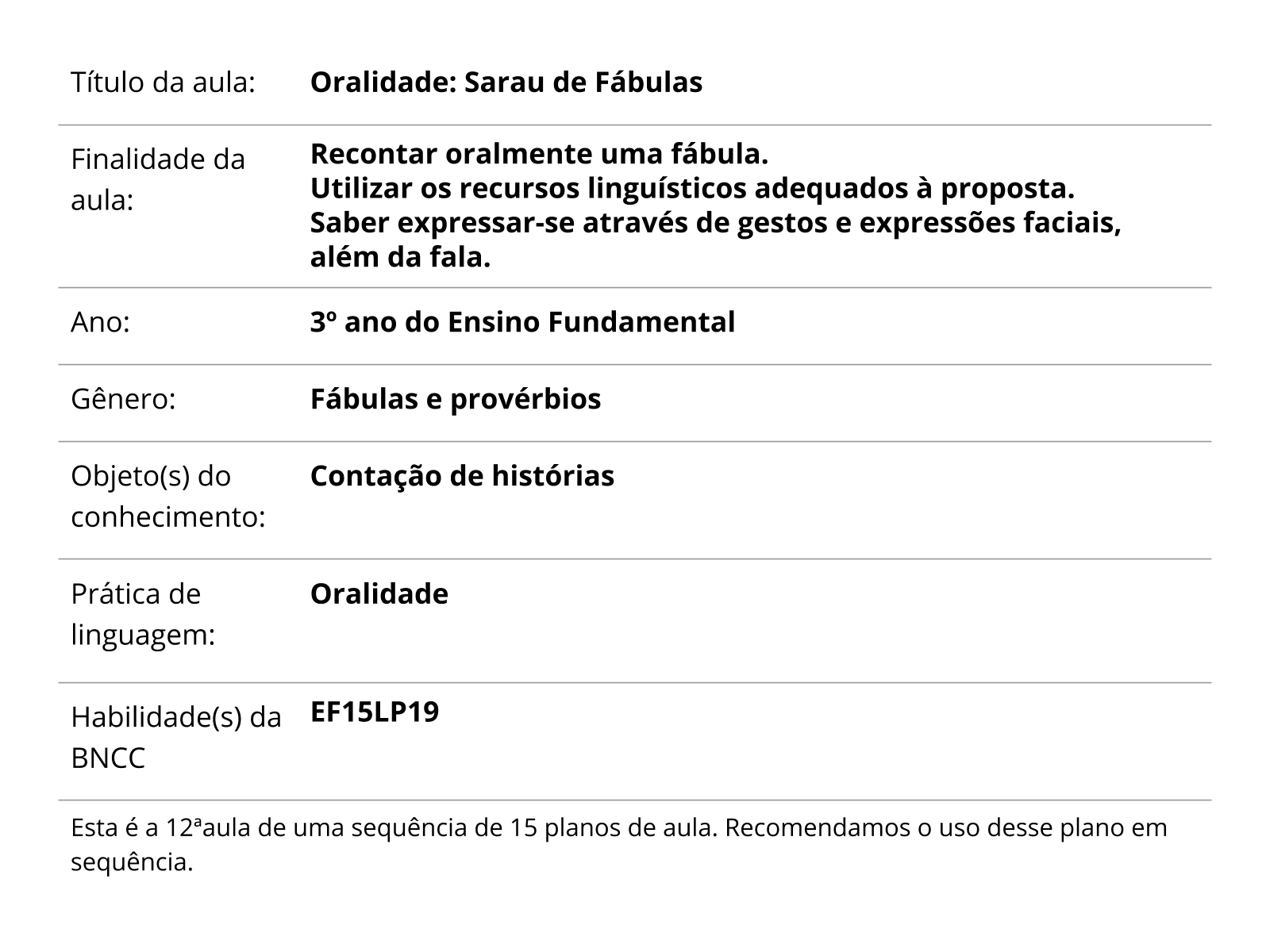Click the 'Gênero:' row label
Viewport: 1270px width, 952px height.
(x=123, y=399)
